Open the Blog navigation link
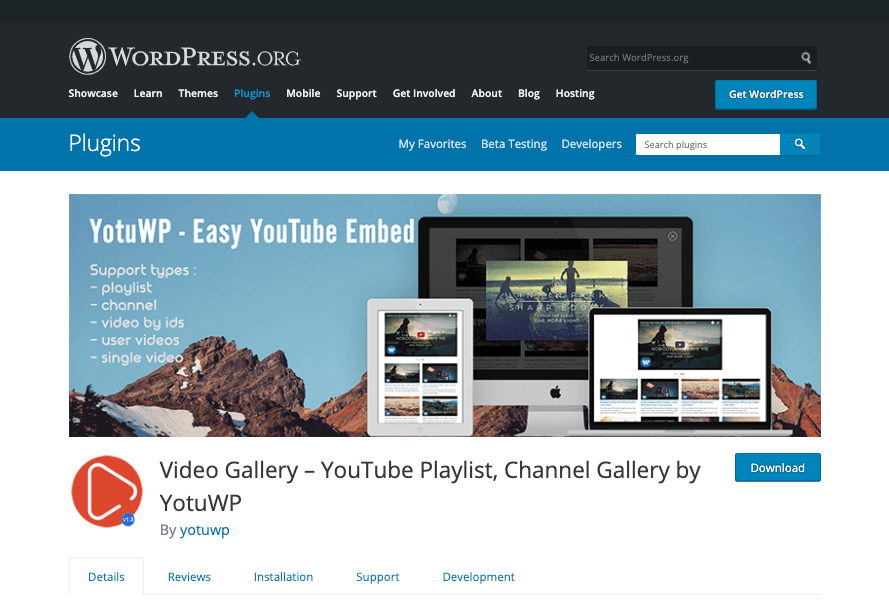Image resolution: width=889 pixels, height=615 pixels. [528, 94]
